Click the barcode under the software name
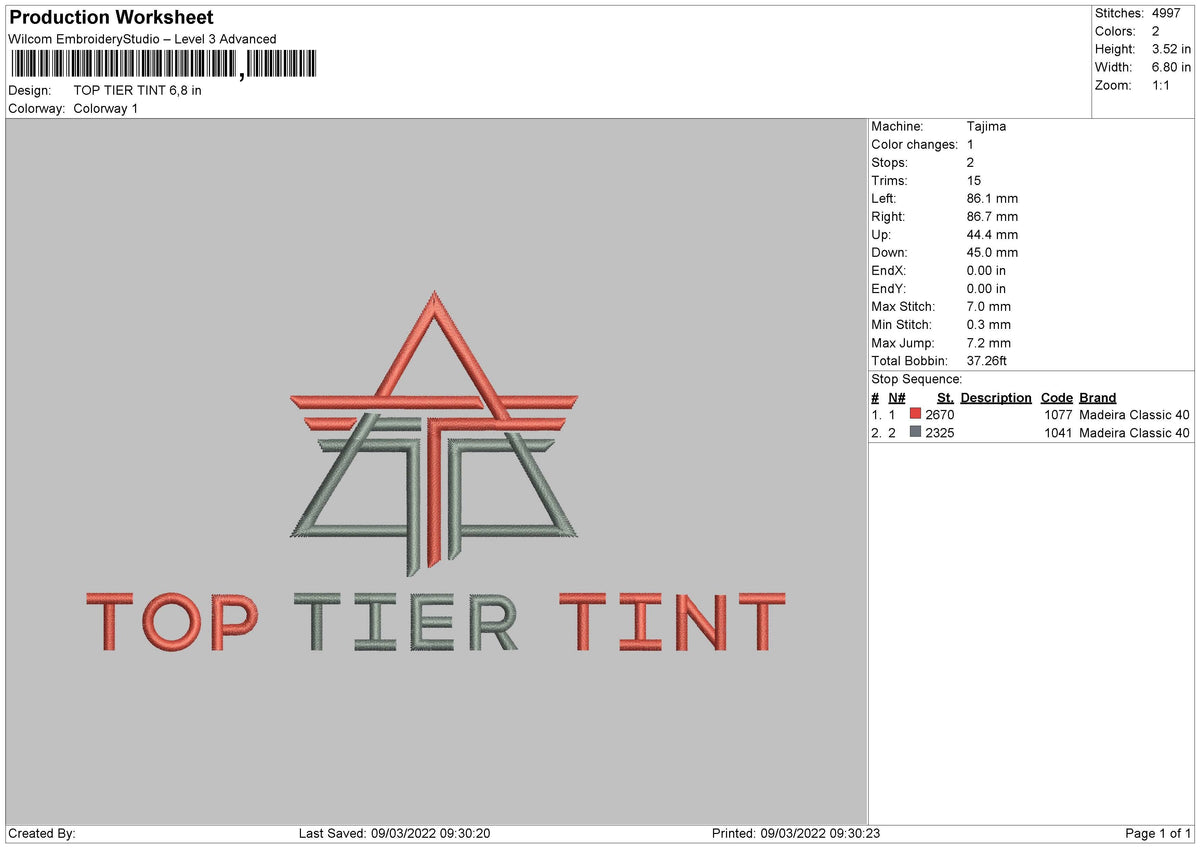 pos(163,64)
